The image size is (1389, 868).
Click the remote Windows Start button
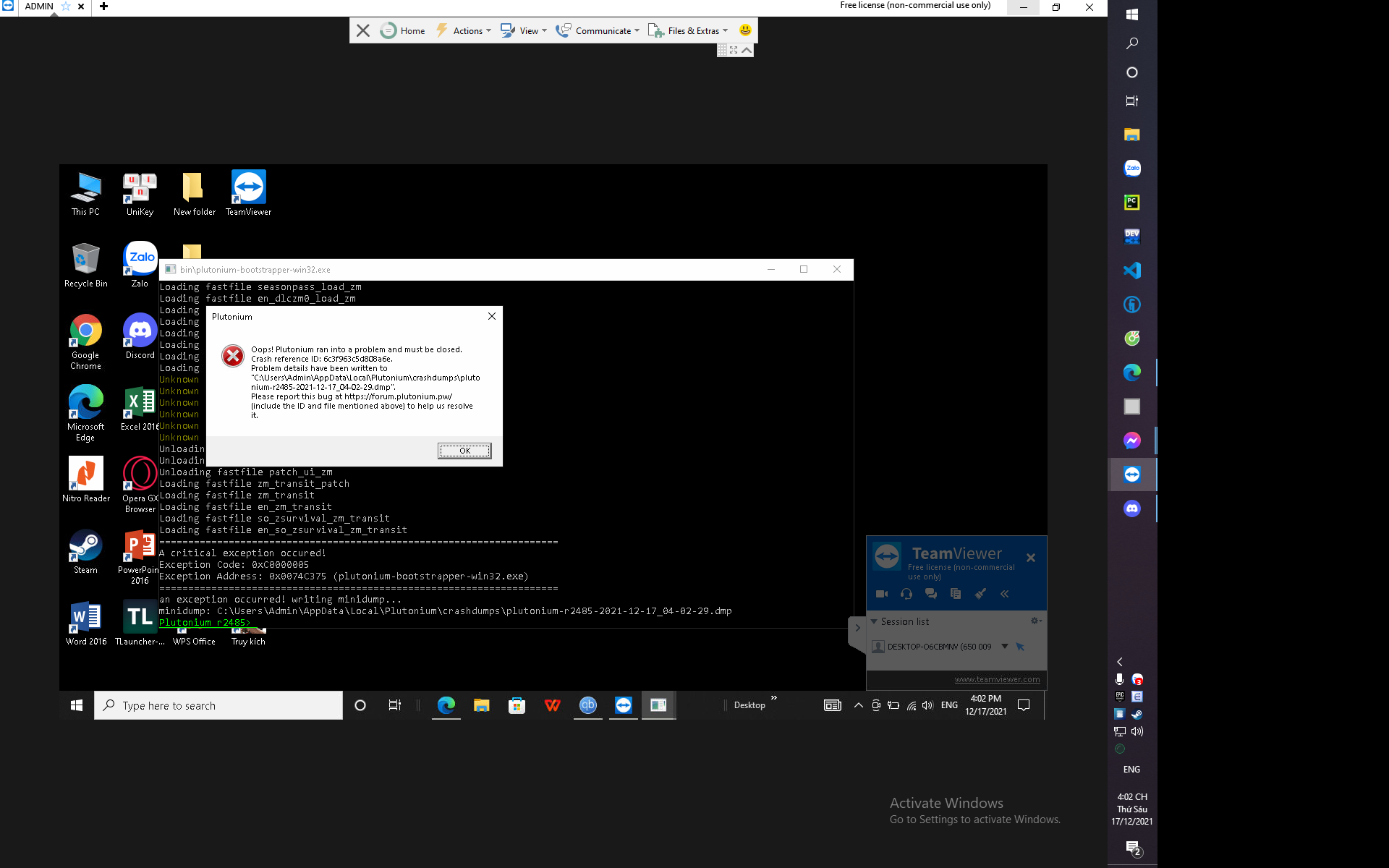pyautogui.click(x=77, y=705)
